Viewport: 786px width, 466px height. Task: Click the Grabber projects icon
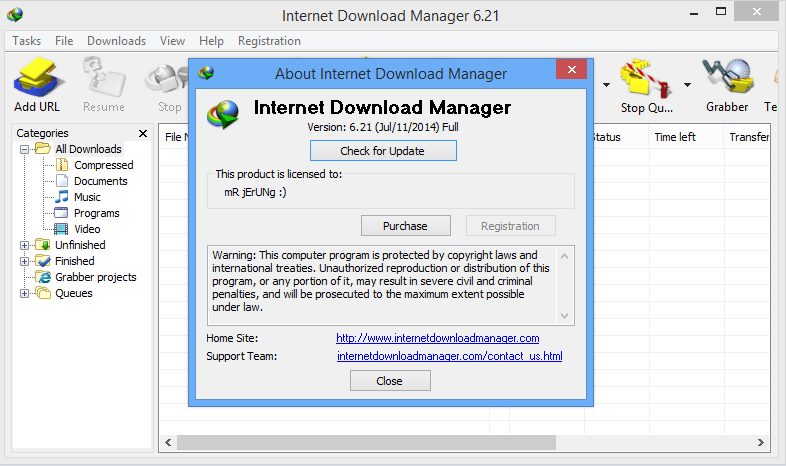43,277
